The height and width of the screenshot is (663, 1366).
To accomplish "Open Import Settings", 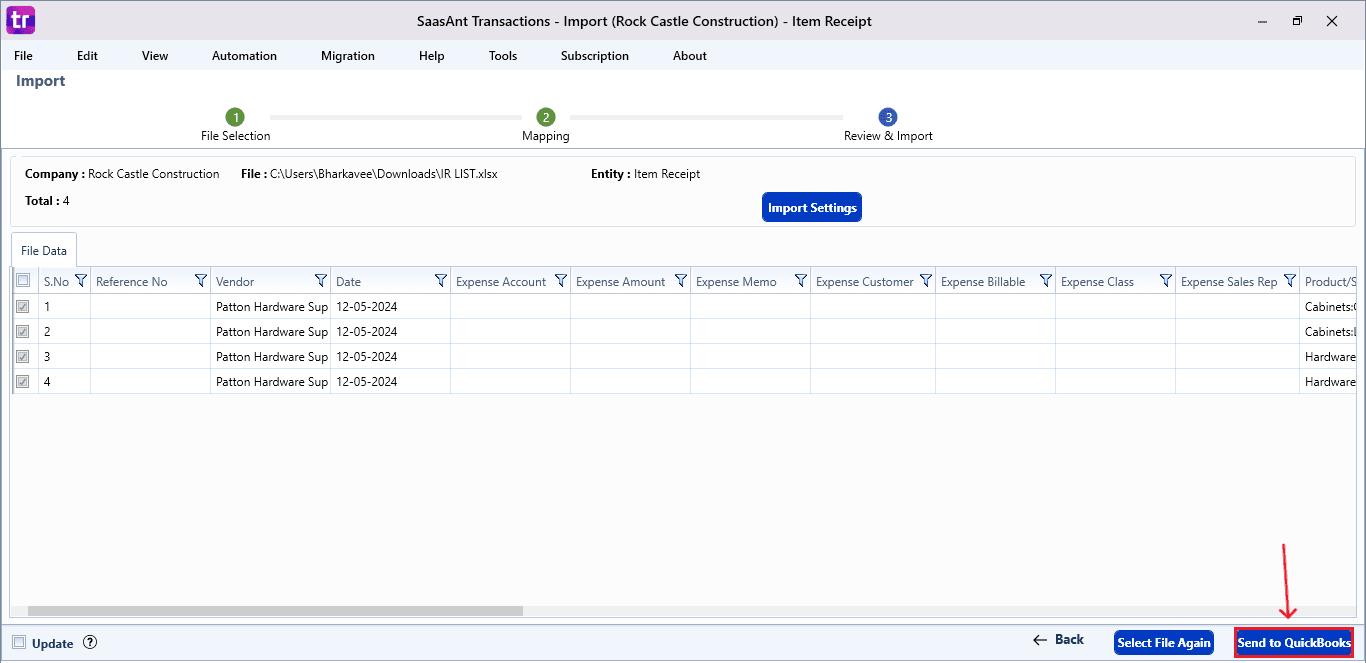I will (x=812, y=208).
